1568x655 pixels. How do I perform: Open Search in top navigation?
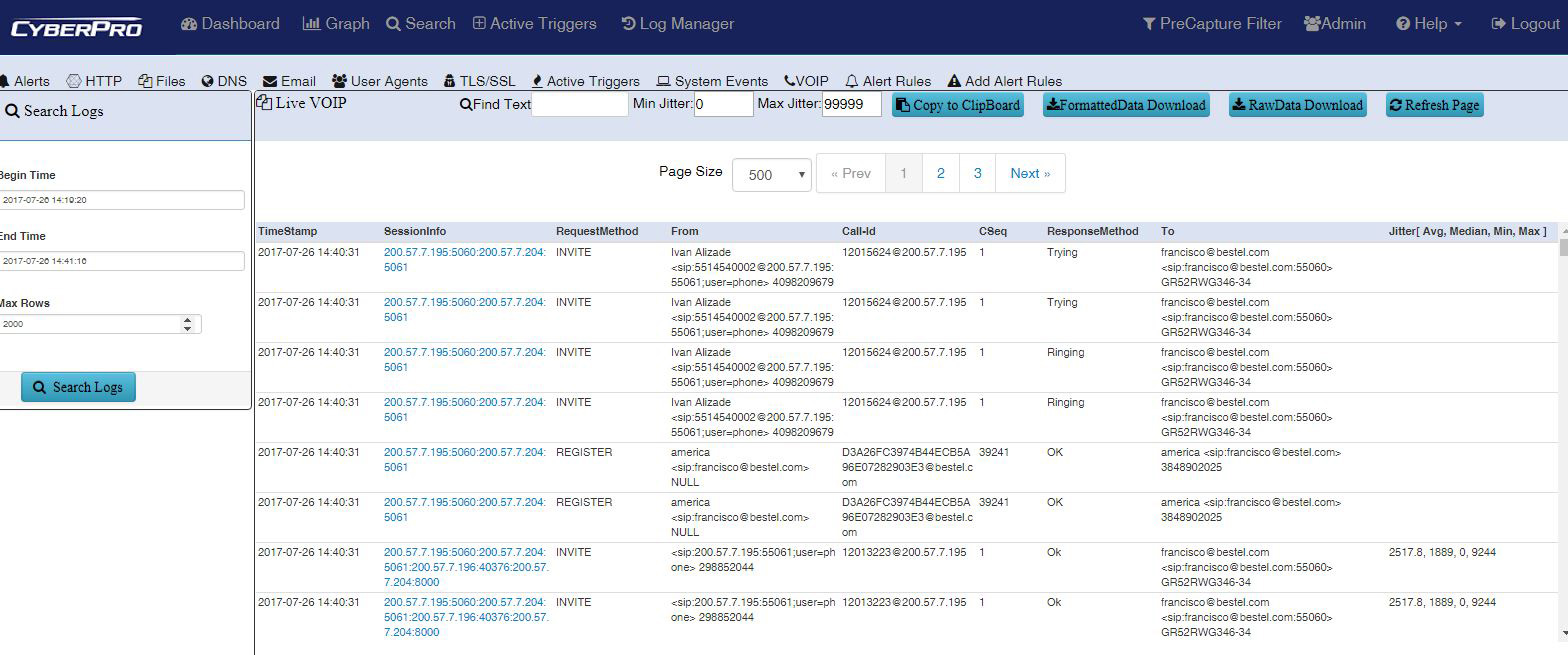click(x=421, y=23)
